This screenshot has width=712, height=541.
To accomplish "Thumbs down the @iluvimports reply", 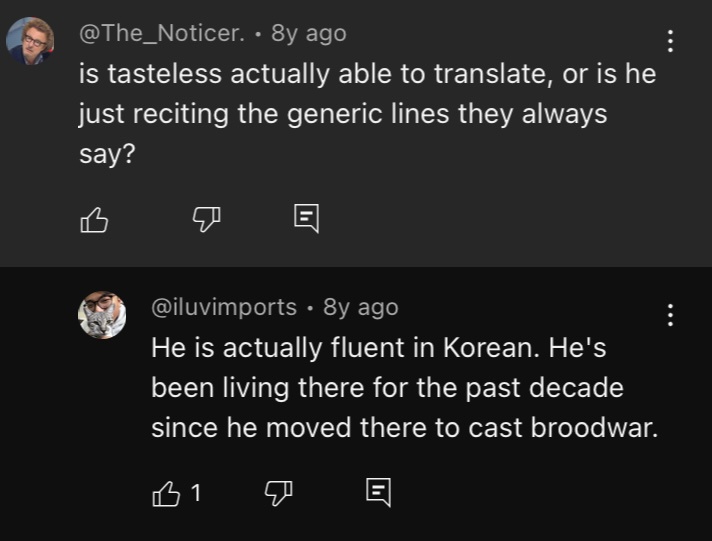I will click(278, 493).
